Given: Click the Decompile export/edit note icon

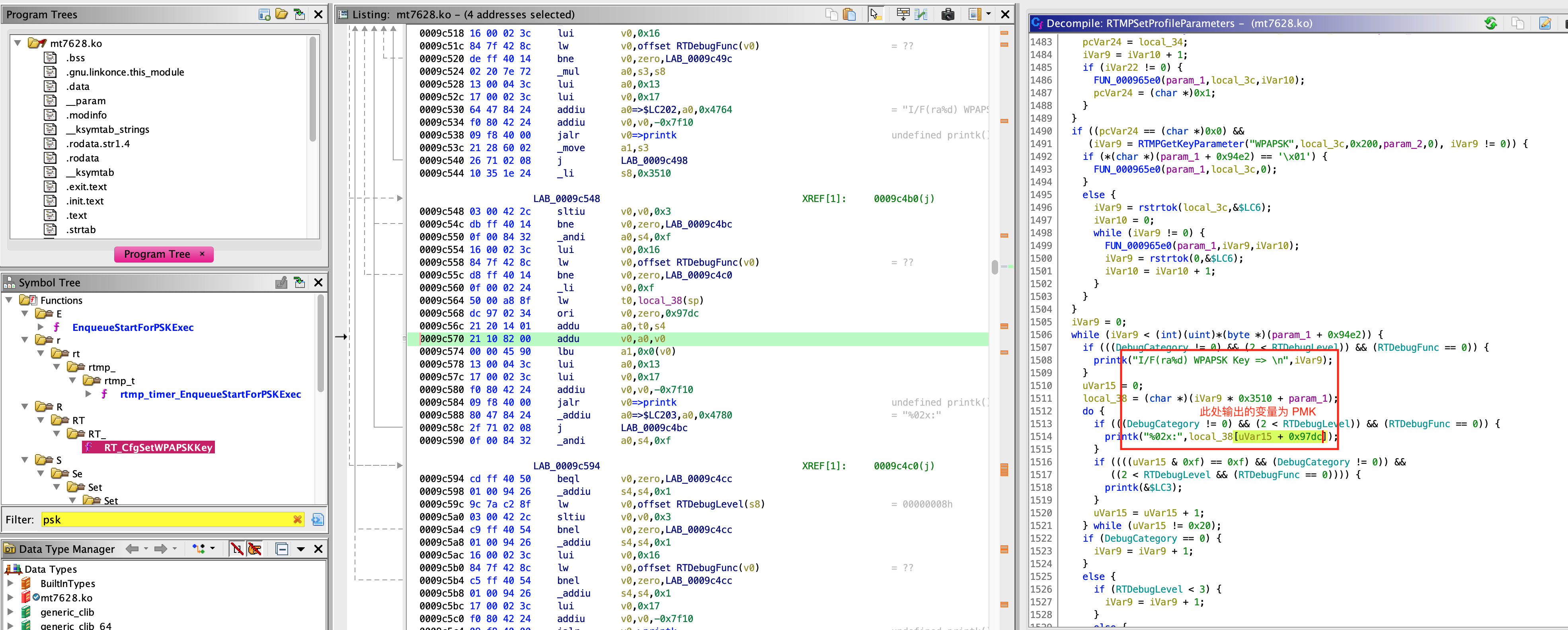Looking at the screenshot, I should (x=1545, y=23).
